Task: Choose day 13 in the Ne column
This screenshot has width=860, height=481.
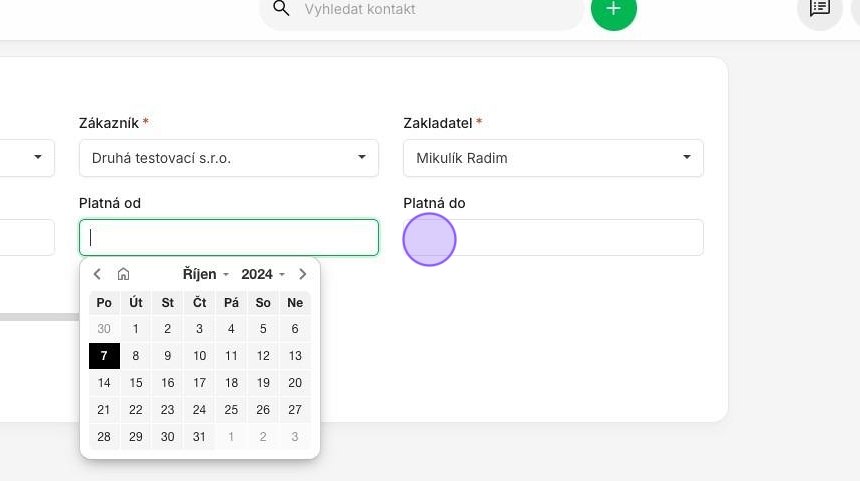Action: point(295,356)
